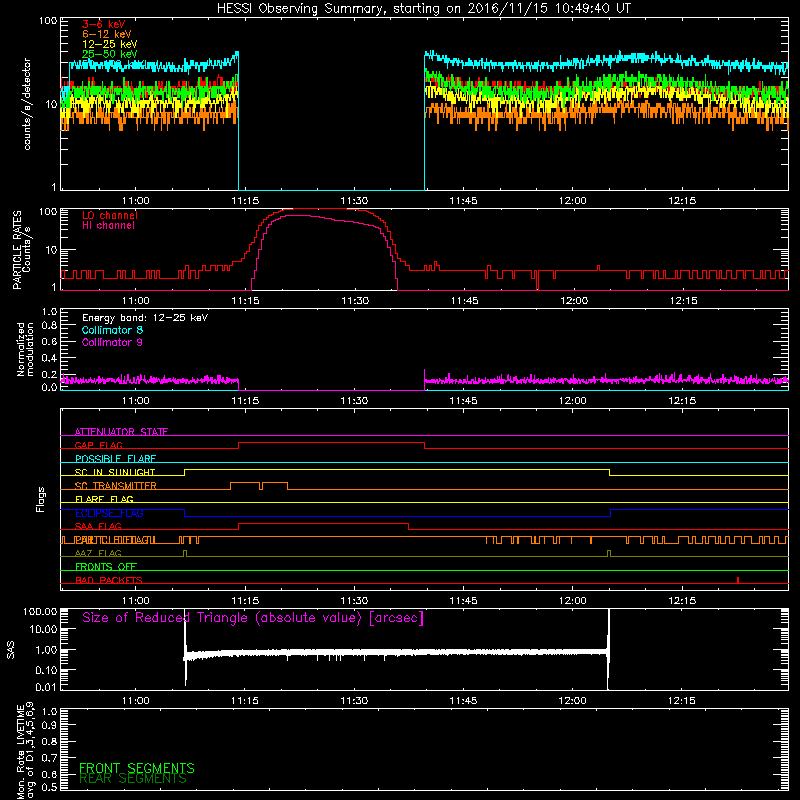Image resolution: width=800 pixels, height=800 pixels.
Task: Click the green 25-50 keV legend label
Action: pyautogui.click(x=110, y=54)
